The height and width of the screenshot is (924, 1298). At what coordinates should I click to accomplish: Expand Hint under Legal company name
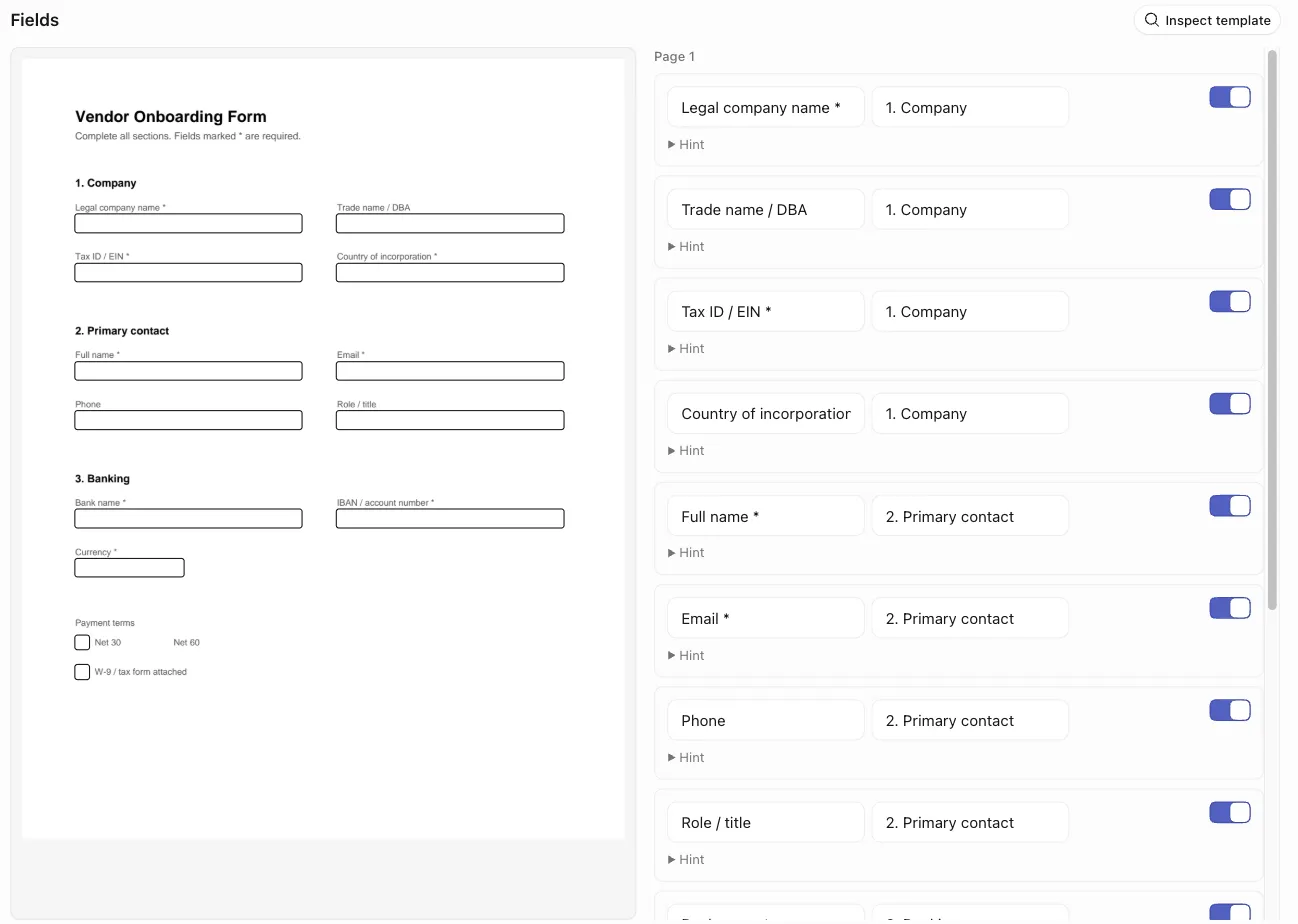(x=686, y=144)
